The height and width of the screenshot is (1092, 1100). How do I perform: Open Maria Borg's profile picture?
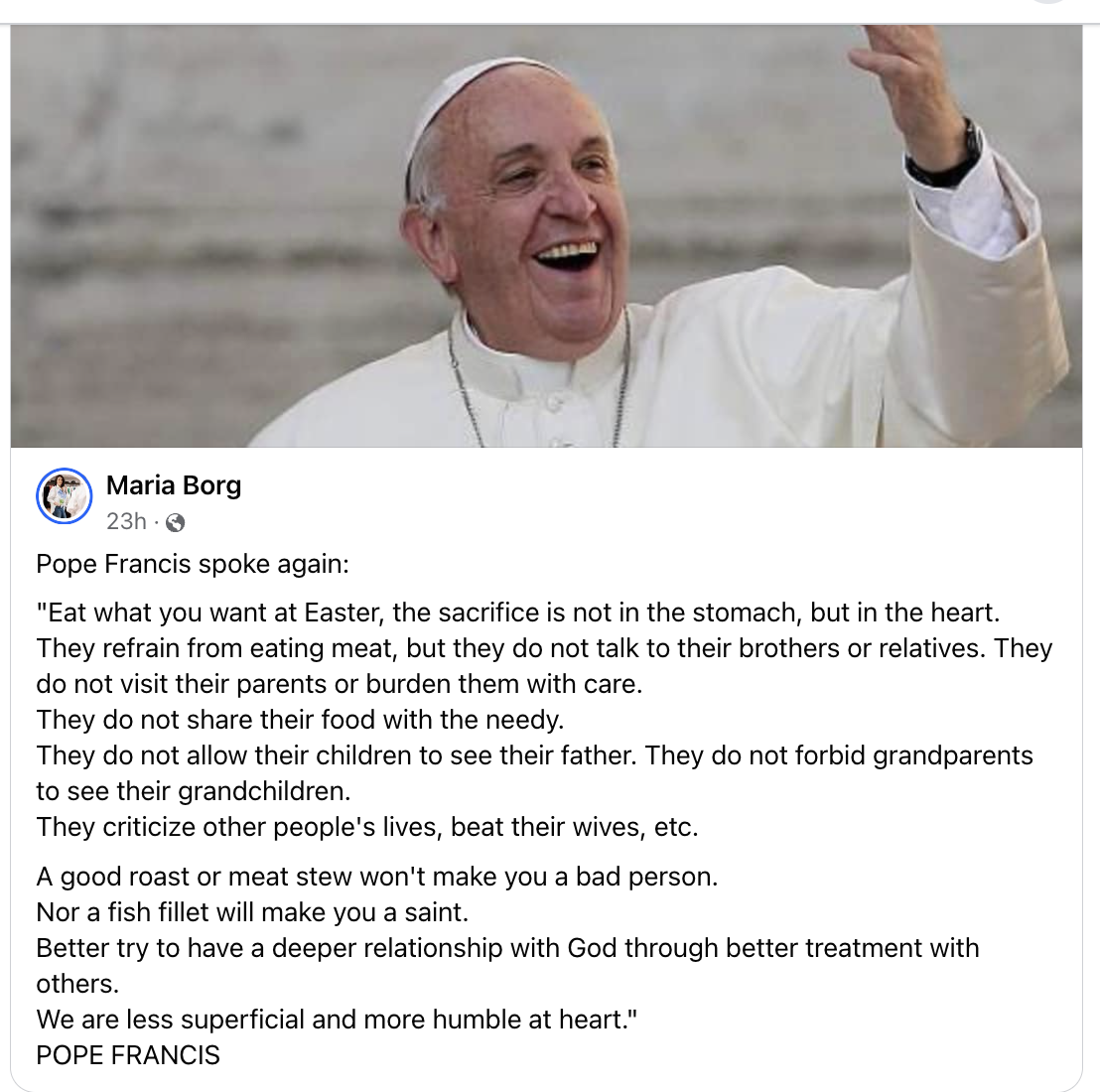coord(64,495)
